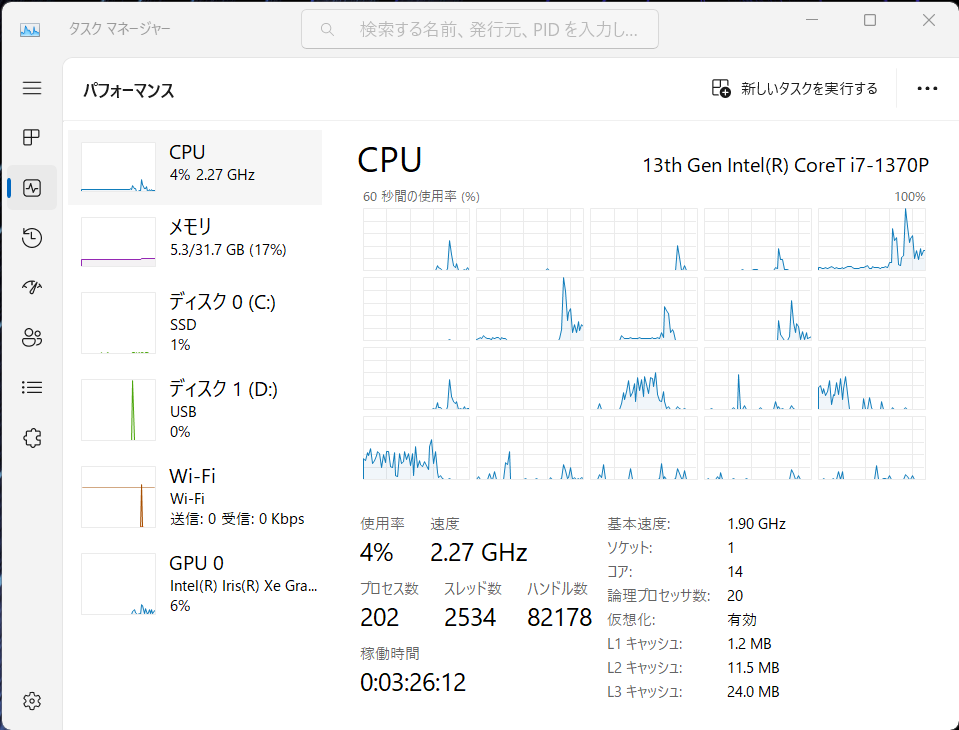Screen dimensions: 959x730
Task: Select the GPU 0 performance entry
Action: (x=195, y=583)
